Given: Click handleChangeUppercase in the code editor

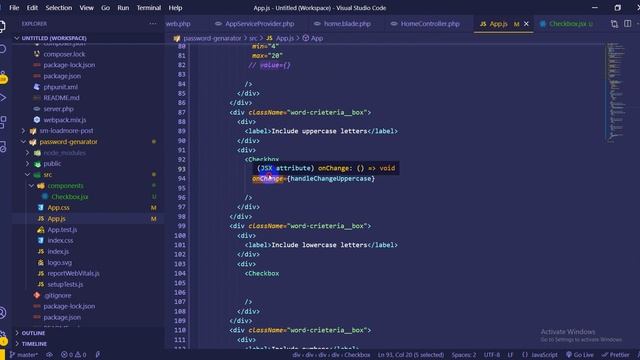Looking at the screenshot, I should point(331,178).
